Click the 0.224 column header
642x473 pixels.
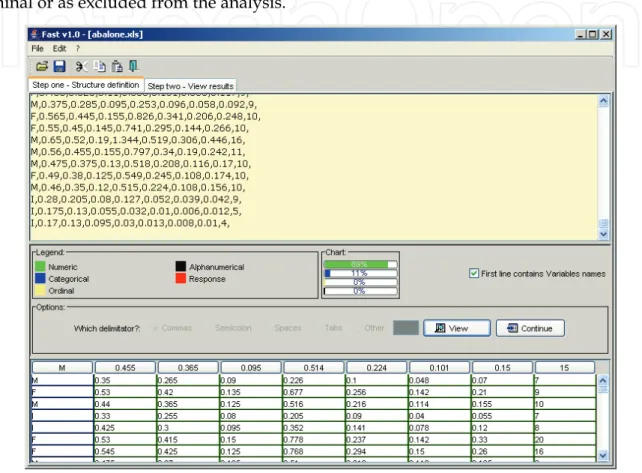377,368
